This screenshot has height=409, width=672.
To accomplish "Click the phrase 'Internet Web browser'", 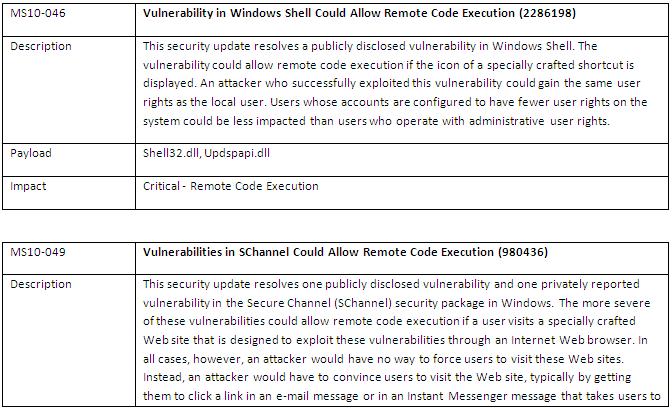I will pos(572,340).
